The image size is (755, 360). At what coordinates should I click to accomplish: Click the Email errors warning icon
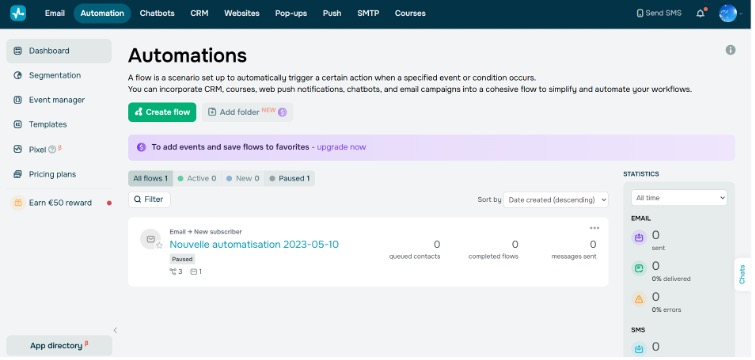(x=639, y=299)
